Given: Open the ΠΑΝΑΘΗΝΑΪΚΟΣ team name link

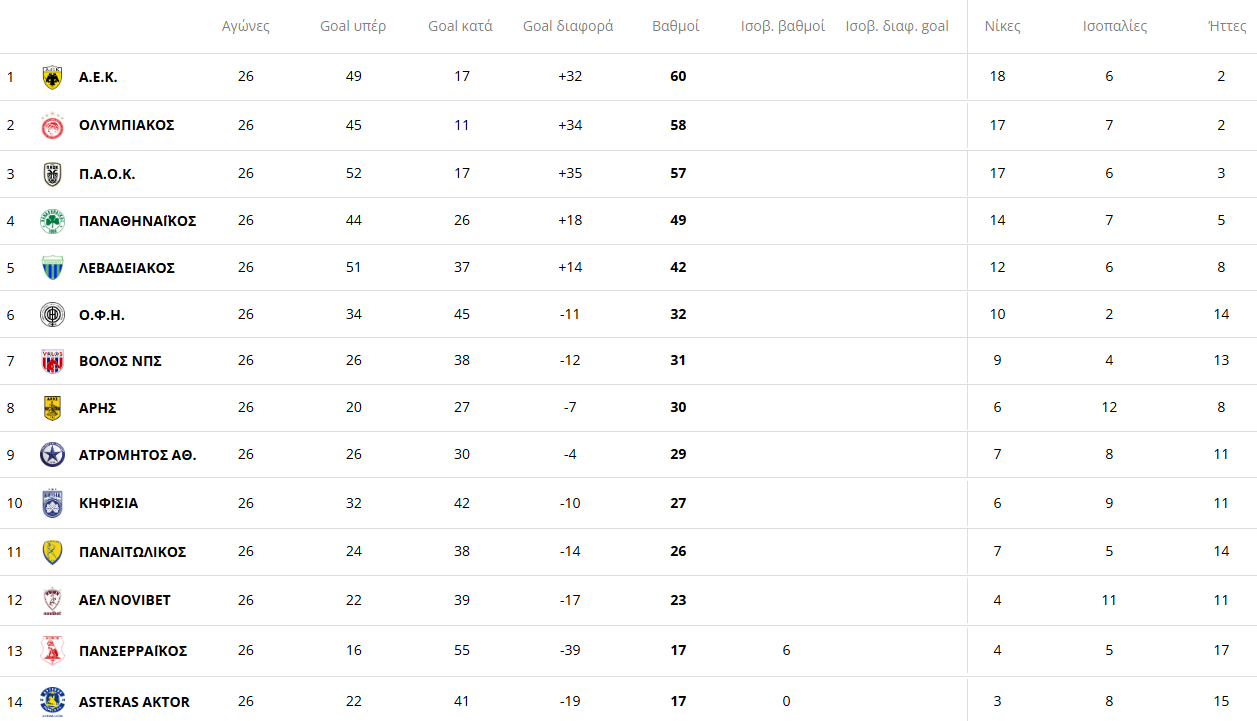Looking at the screenshot, I should 137,221.
